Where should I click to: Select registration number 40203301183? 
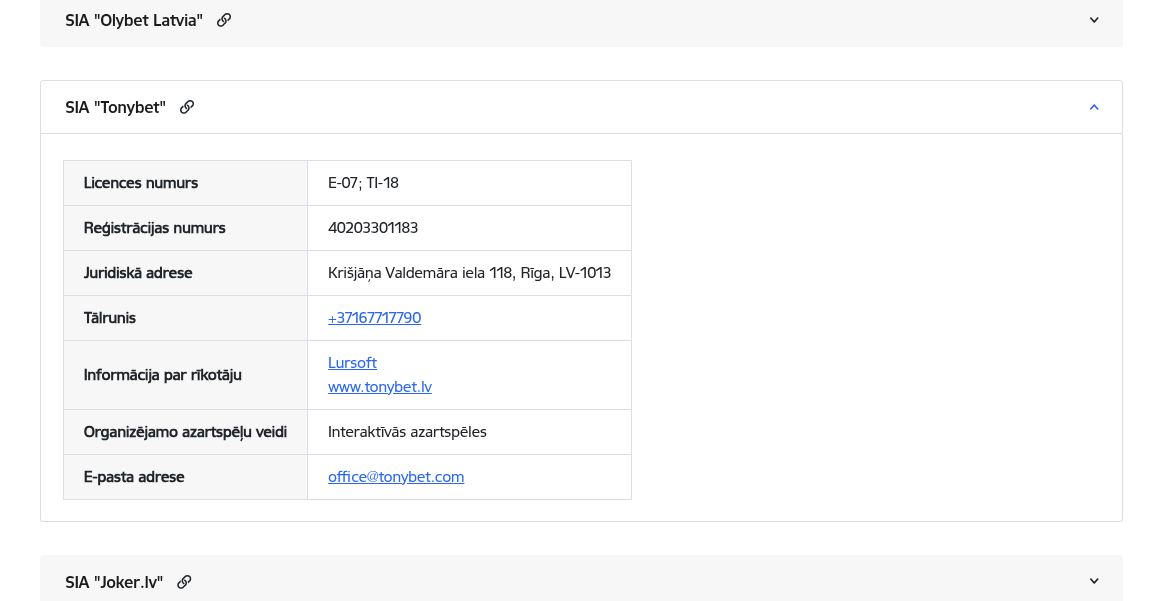pyautogui.click(x=373, y=228)
